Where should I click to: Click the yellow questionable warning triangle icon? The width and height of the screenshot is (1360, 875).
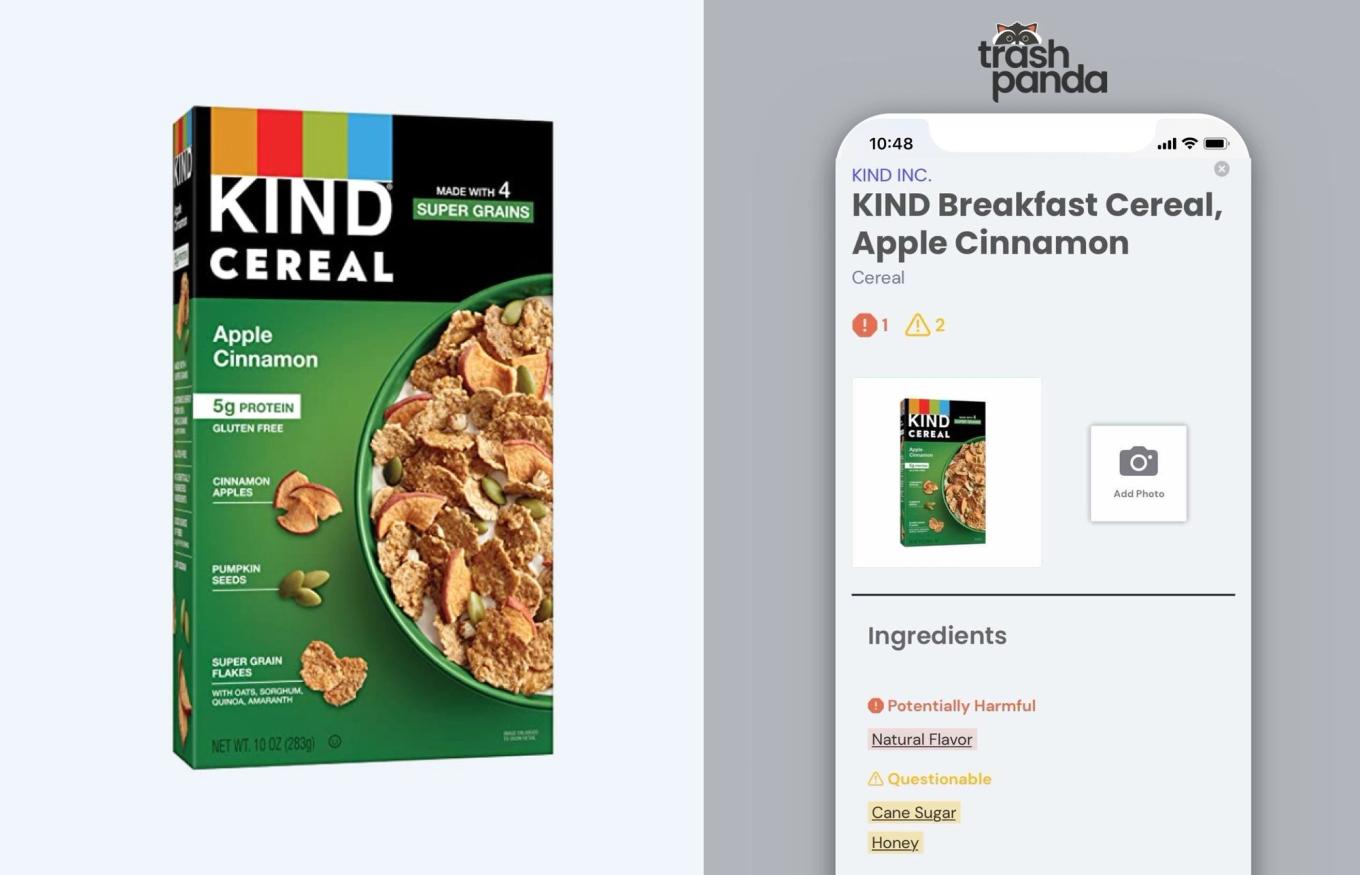coord(917,325)
